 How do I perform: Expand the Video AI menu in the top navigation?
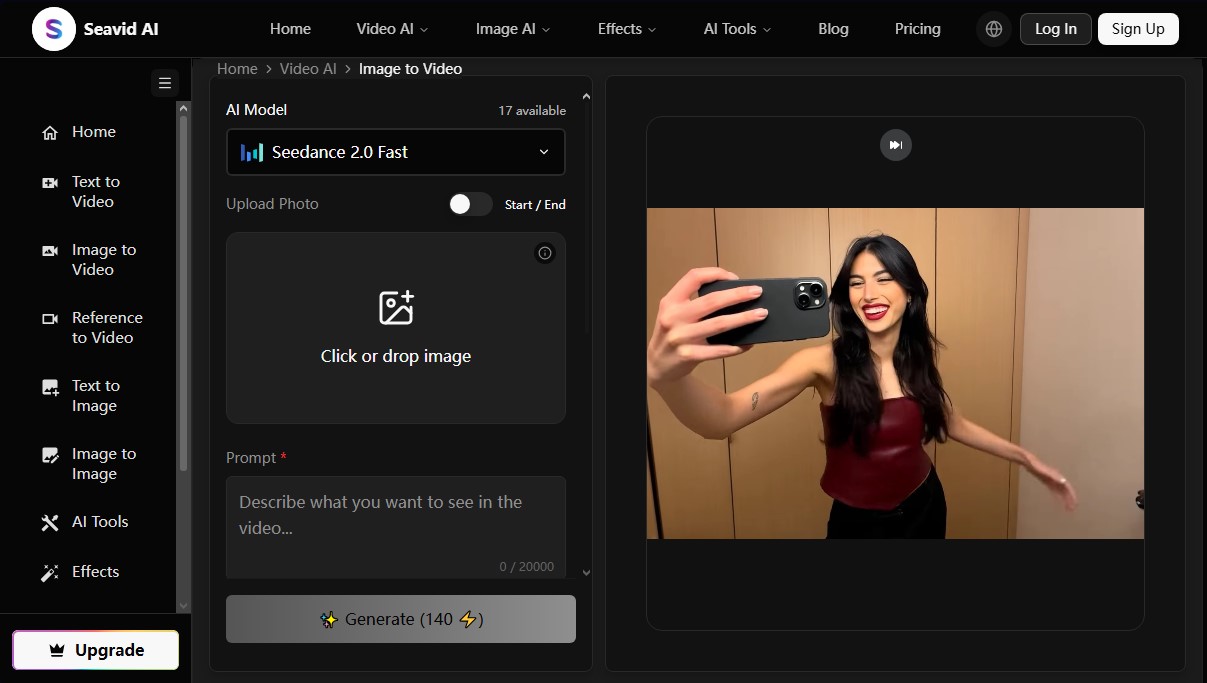tap(392, 29)
